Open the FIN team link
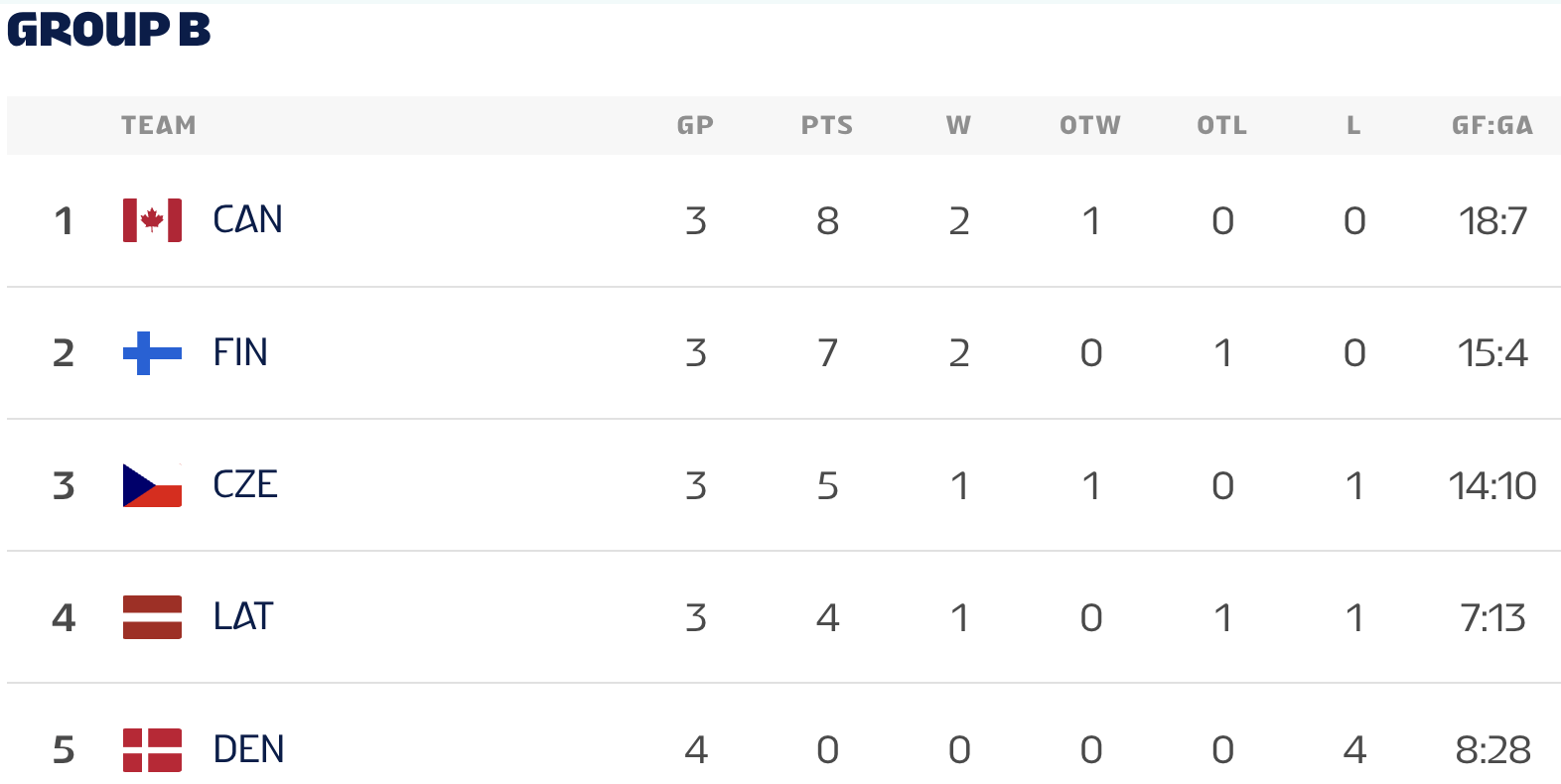Image resolution: width=1561 pixels, height=784 pixels. pyautogui.click(x=240, y=352)
